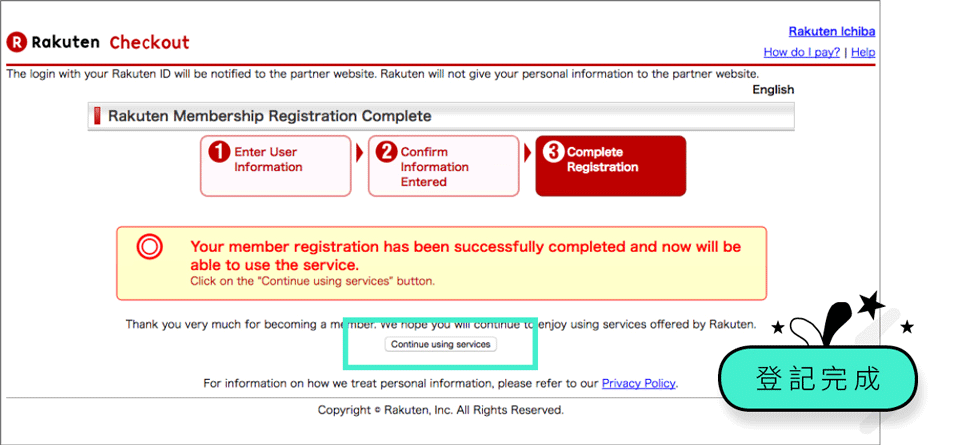Open the 'How do I pay?' link

[801, 52]
